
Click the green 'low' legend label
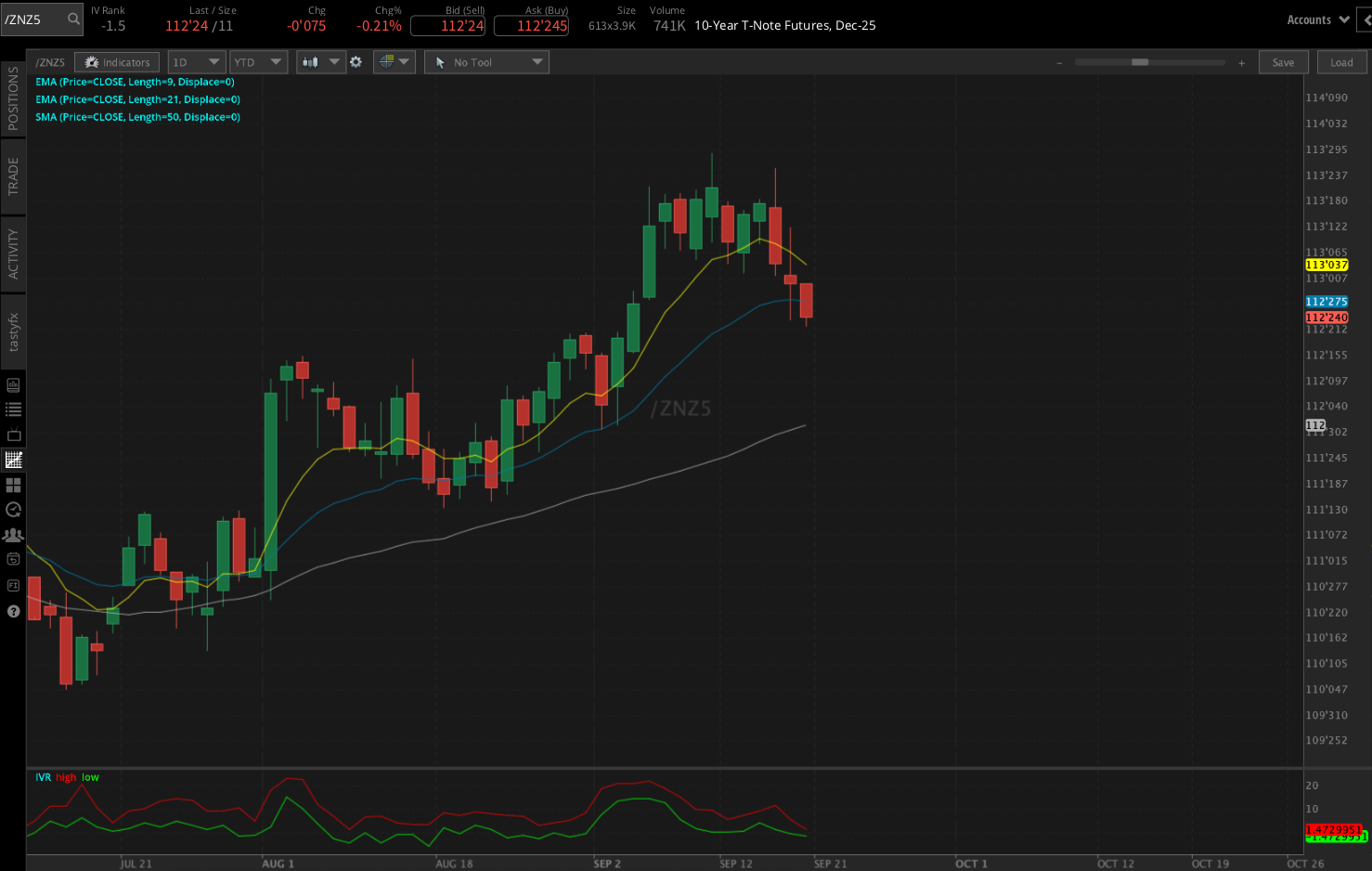tap(90, 777)
